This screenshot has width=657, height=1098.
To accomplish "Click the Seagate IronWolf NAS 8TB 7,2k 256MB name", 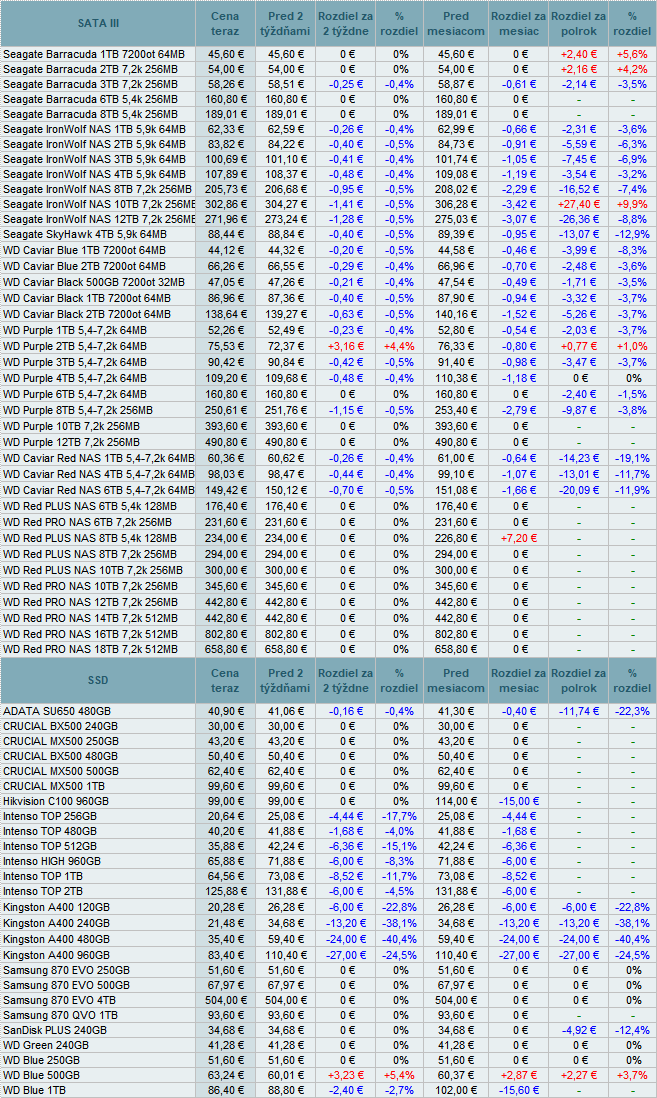I will coord(97,189).
